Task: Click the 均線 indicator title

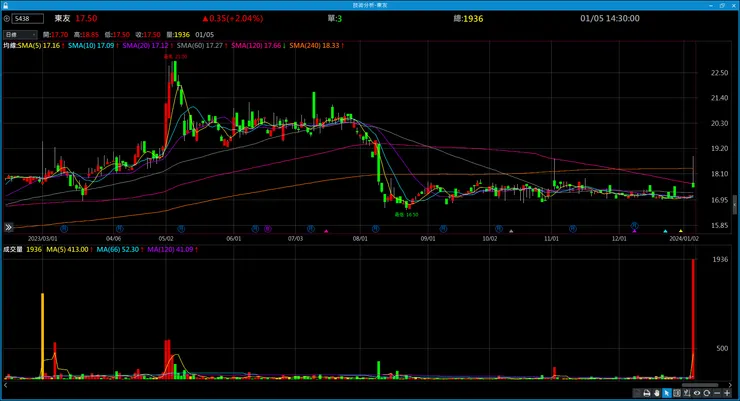Action: (x=10, y=46)
